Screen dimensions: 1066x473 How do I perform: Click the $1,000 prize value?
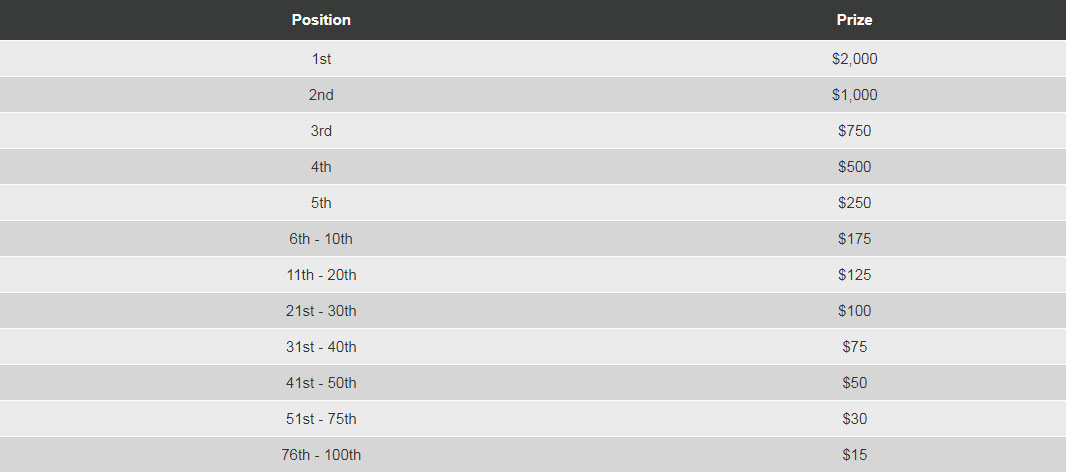854,95
